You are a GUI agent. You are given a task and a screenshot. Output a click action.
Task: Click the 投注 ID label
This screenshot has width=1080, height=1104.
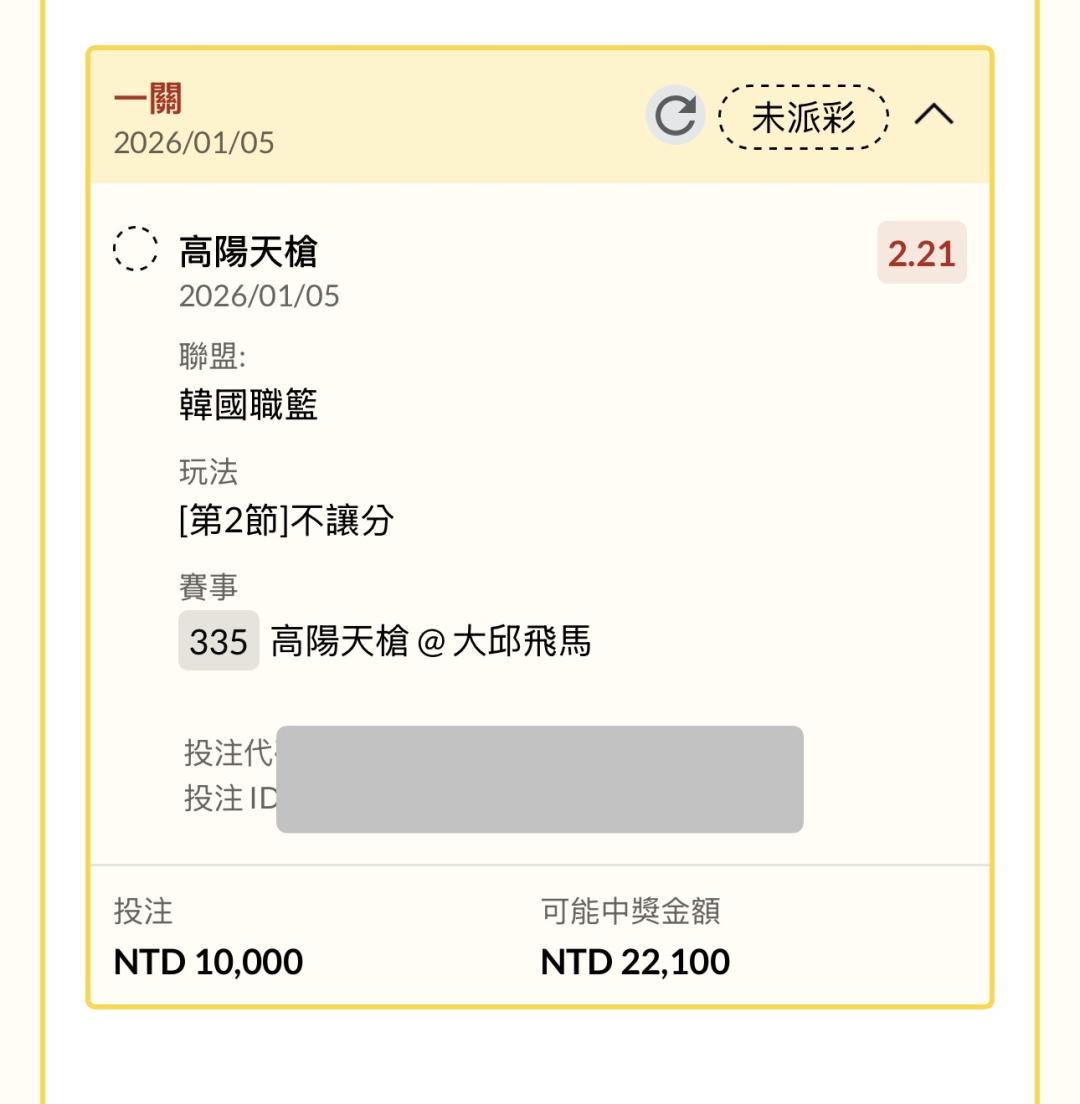230,799
